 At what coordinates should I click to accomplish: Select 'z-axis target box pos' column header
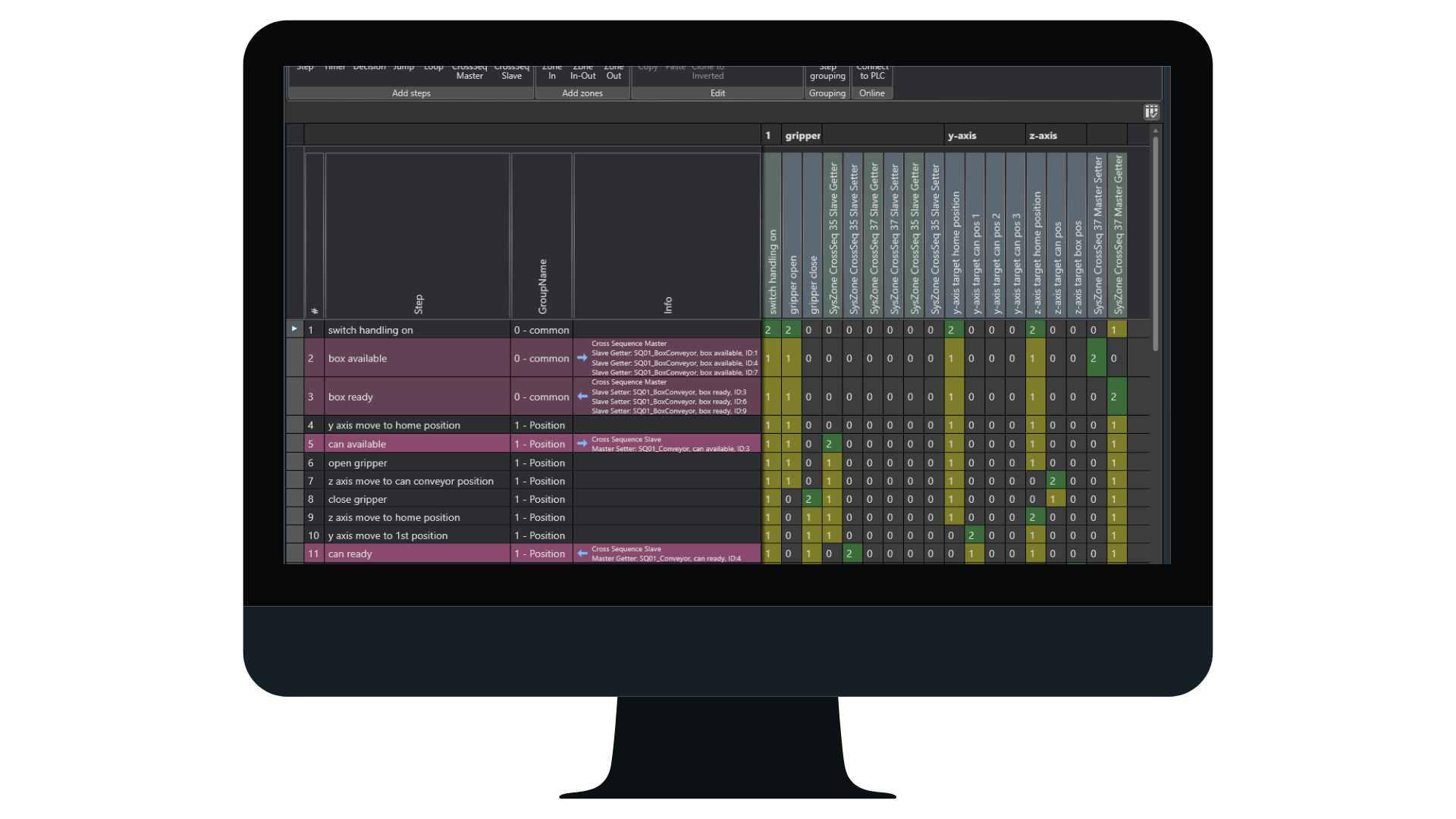(1077, 235)
